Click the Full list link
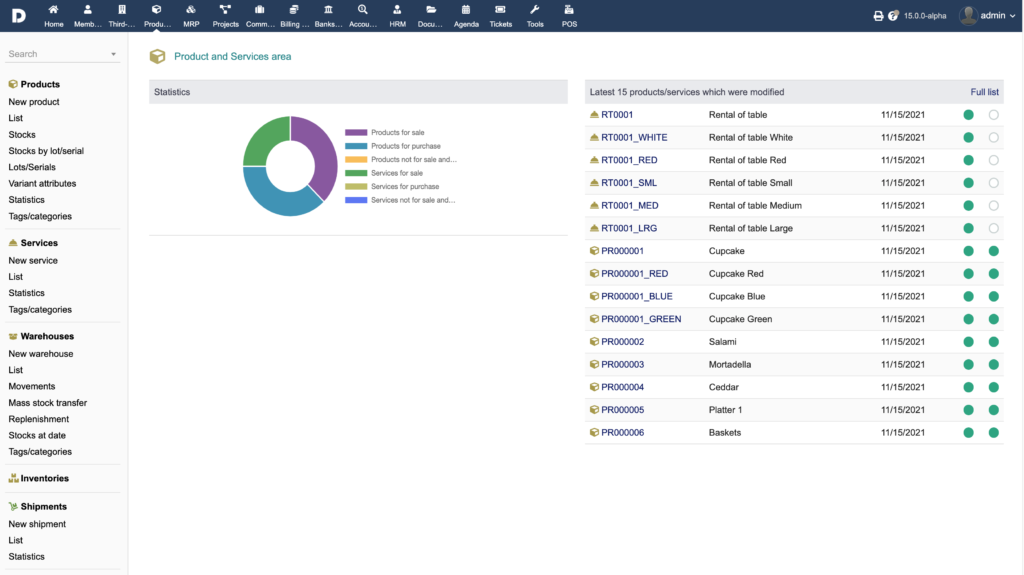This screenshot has width=1024, height=575. [984, 92]
